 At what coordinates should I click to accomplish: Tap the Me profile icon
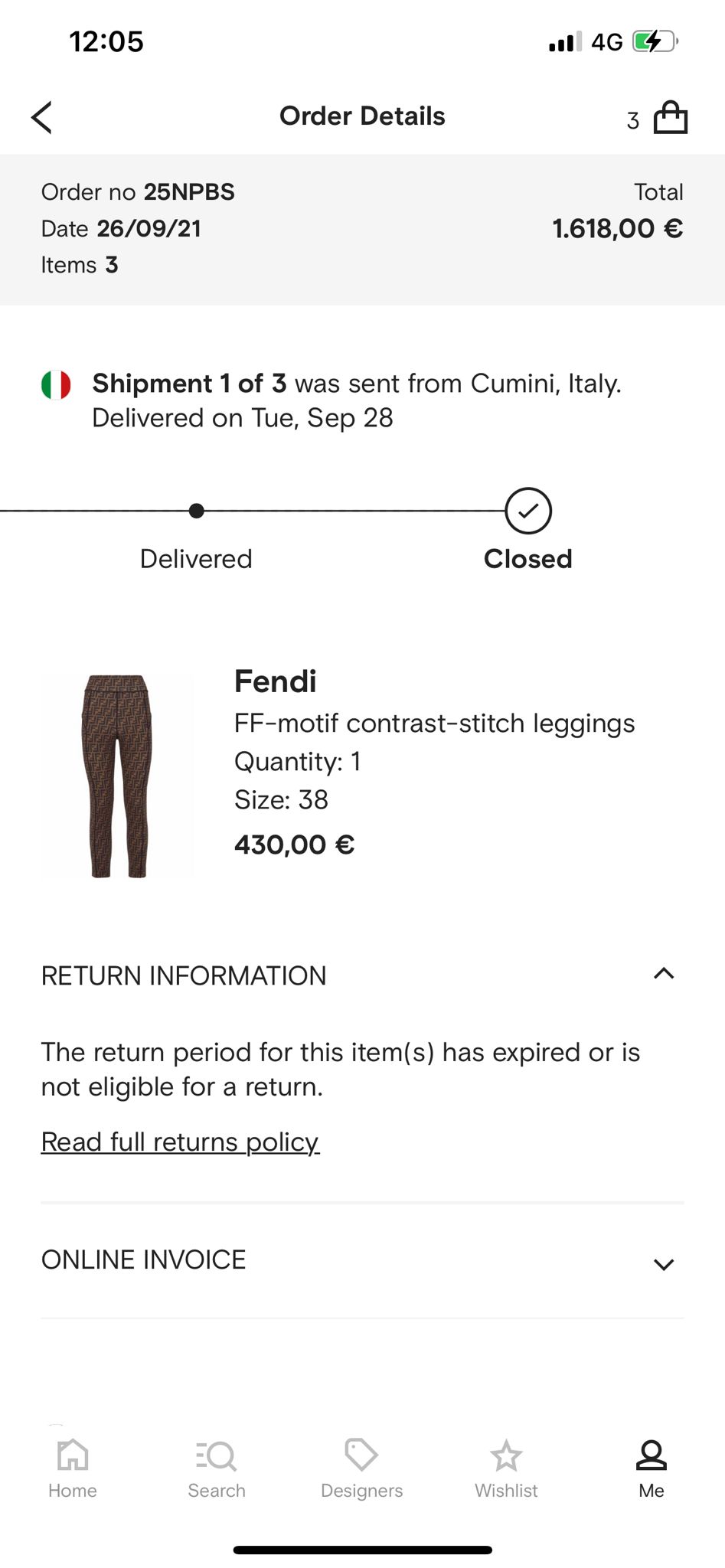(652, 1455)
